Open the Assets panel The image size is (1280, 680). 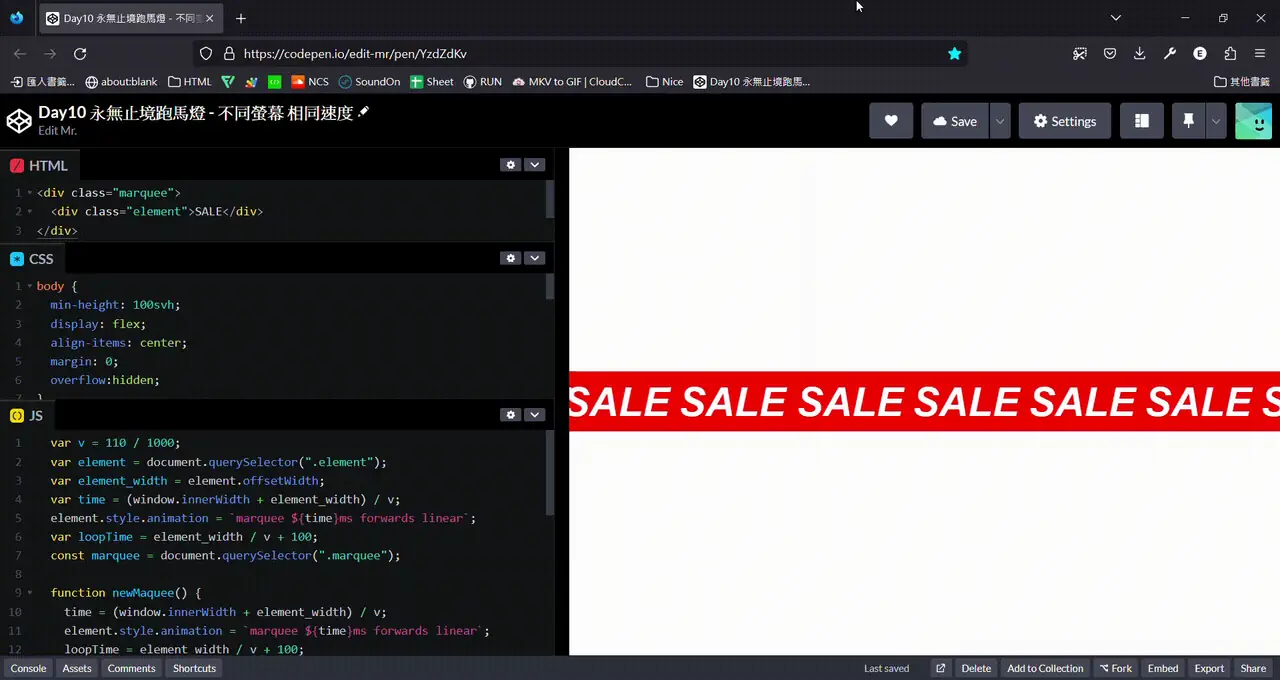(x=77, y=668)
